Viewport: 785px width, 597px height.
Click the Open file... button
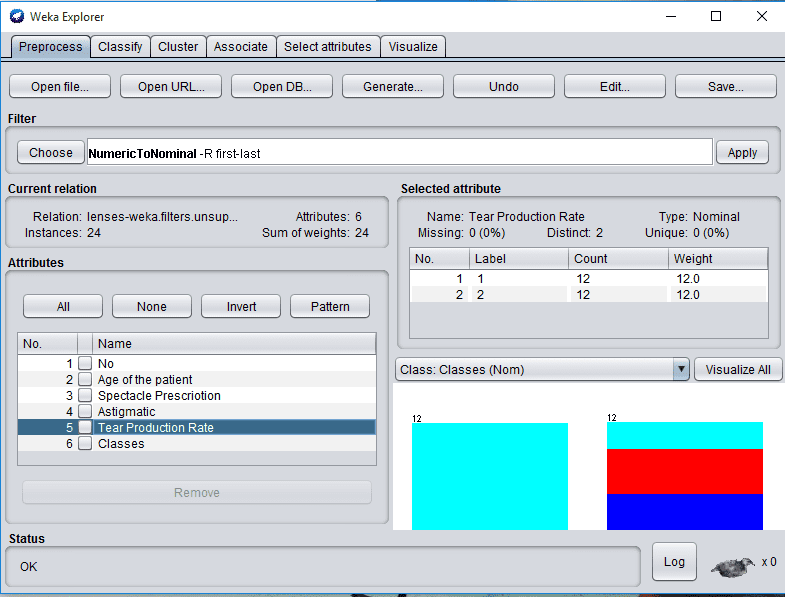pyautogui.click(x=60, y=87)
